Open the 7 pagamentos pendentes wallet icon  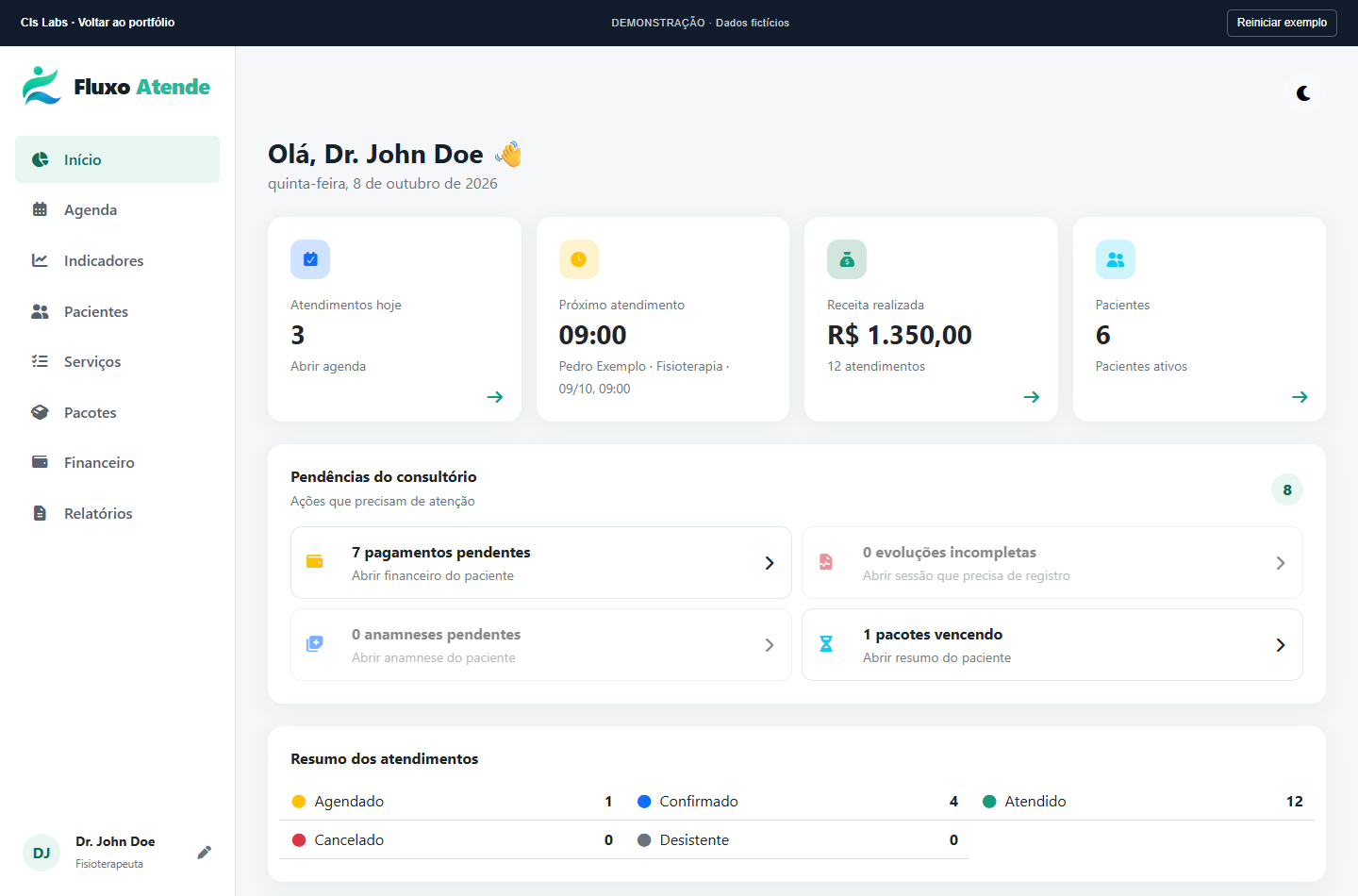(315, 562)
